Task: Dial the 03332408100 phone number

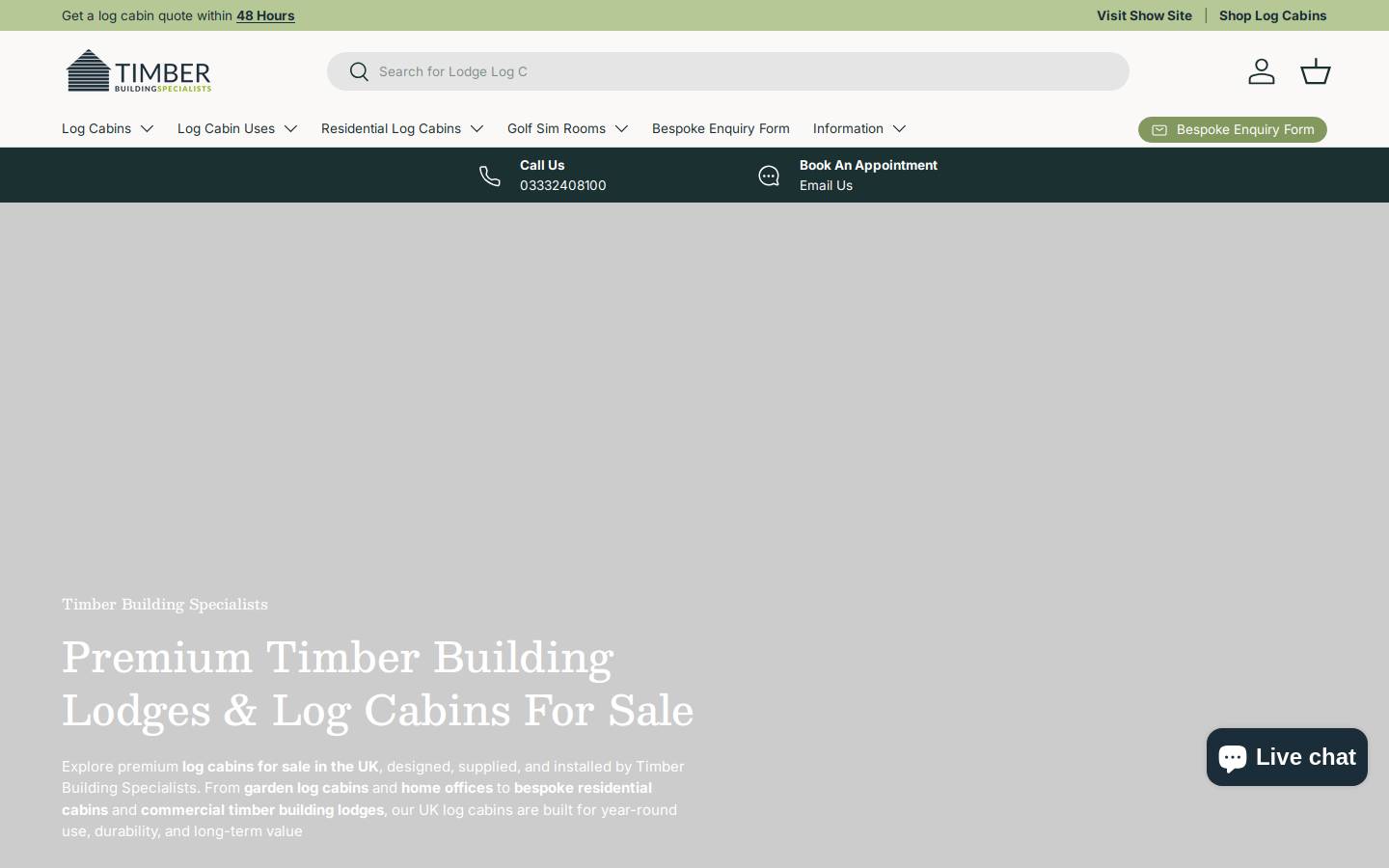Action: 563,185
